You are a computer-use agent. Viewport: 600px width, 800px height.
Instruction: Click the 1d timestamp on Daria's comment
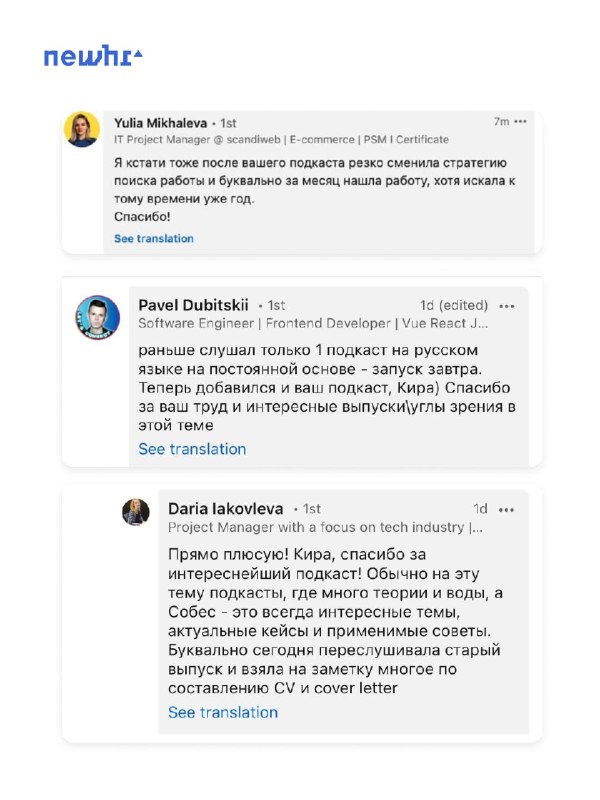[481, 509]
